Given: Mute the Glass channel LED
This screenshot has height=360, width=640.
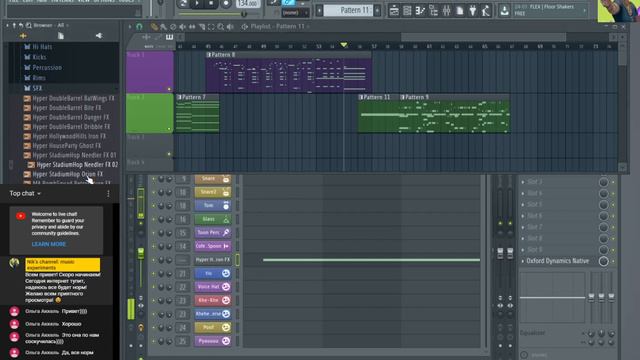Looking at the screenshot, I should coord(154,219).
